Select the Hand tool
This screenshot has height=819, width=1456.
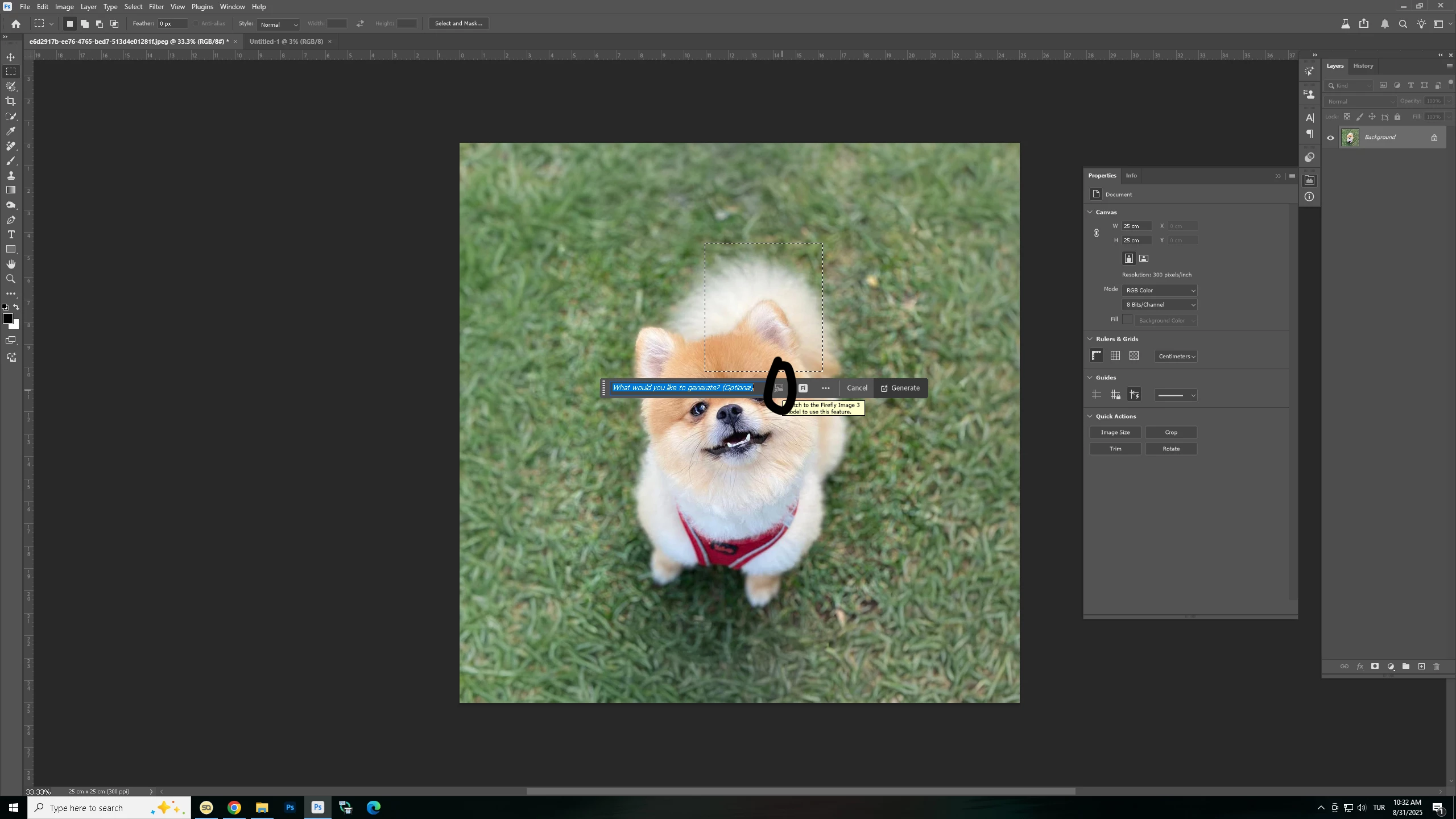tap(11, 264)
